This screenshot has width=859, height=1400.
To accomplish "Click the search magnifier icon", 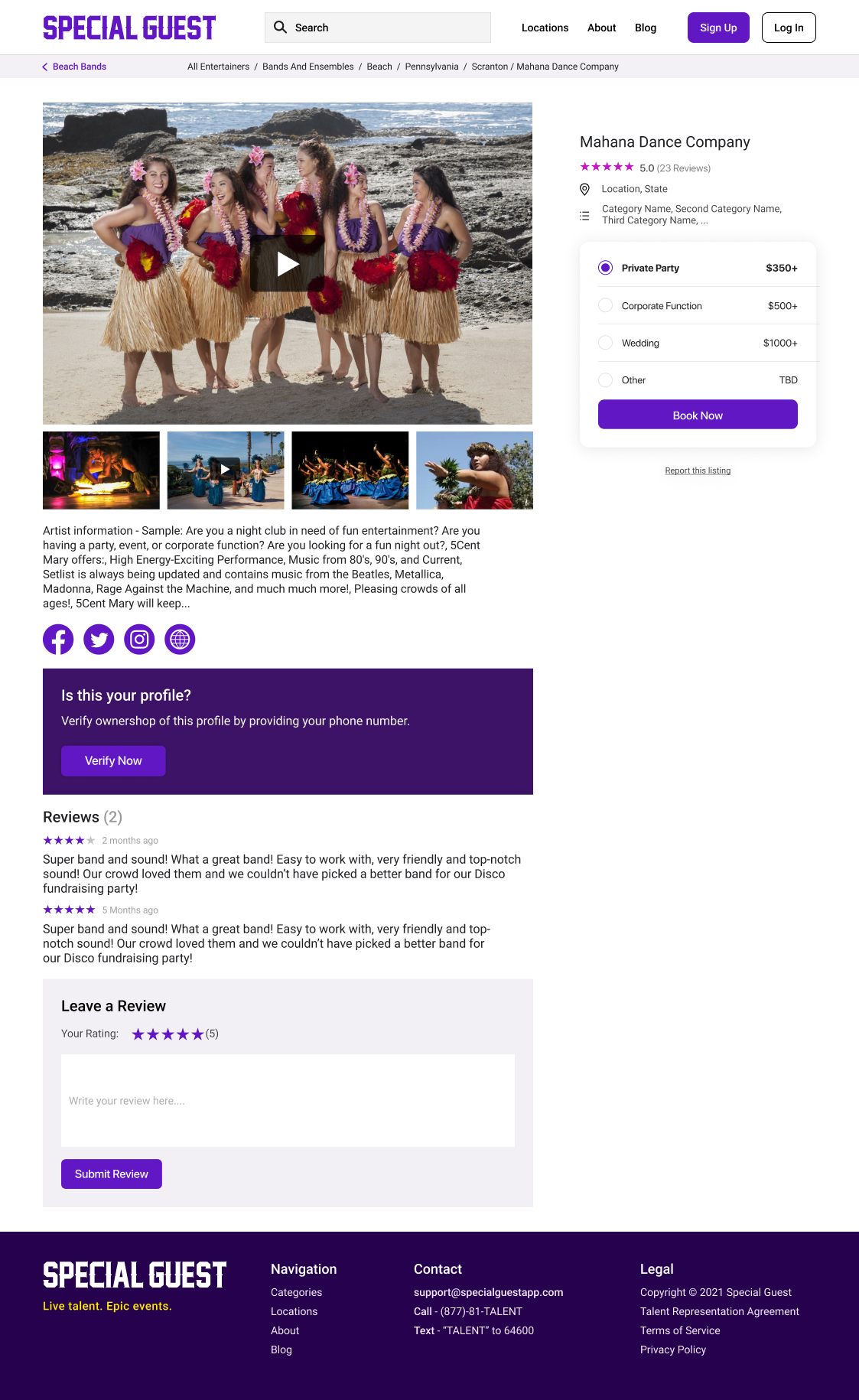I will (x=281, y=28).
